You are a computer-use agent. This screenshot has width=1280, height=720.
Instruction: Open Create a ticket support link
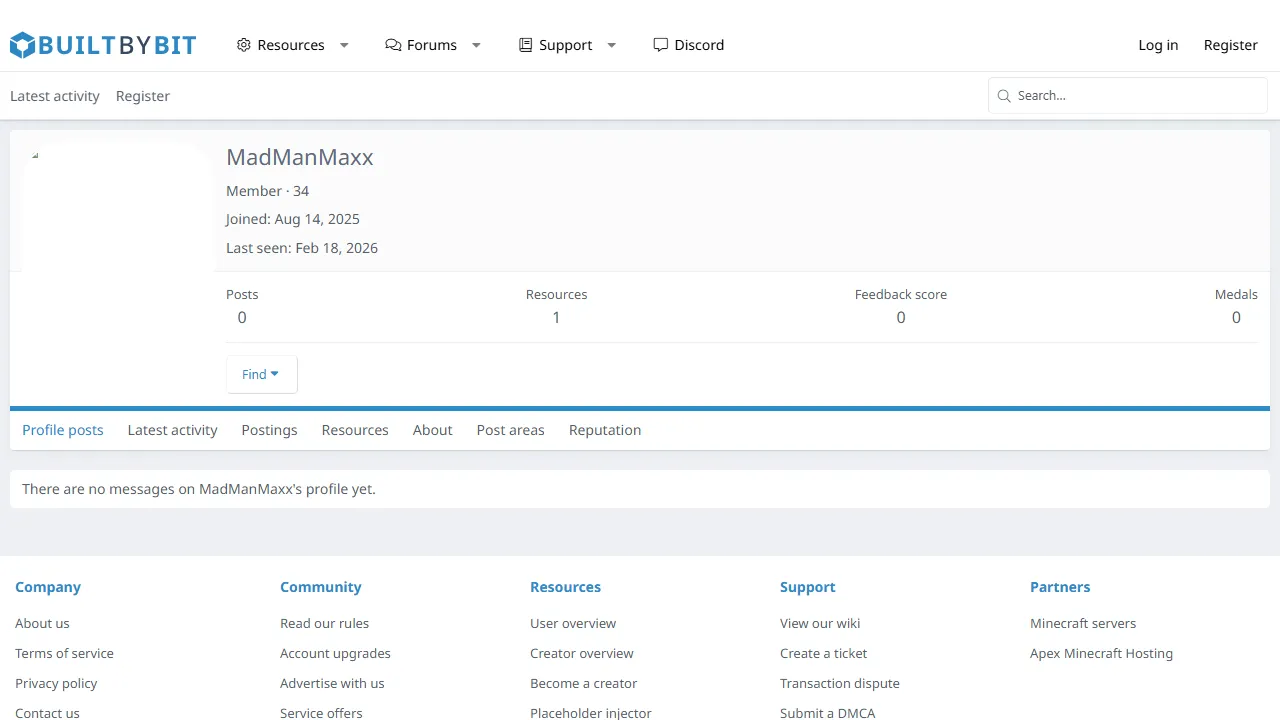click(823, 653)
